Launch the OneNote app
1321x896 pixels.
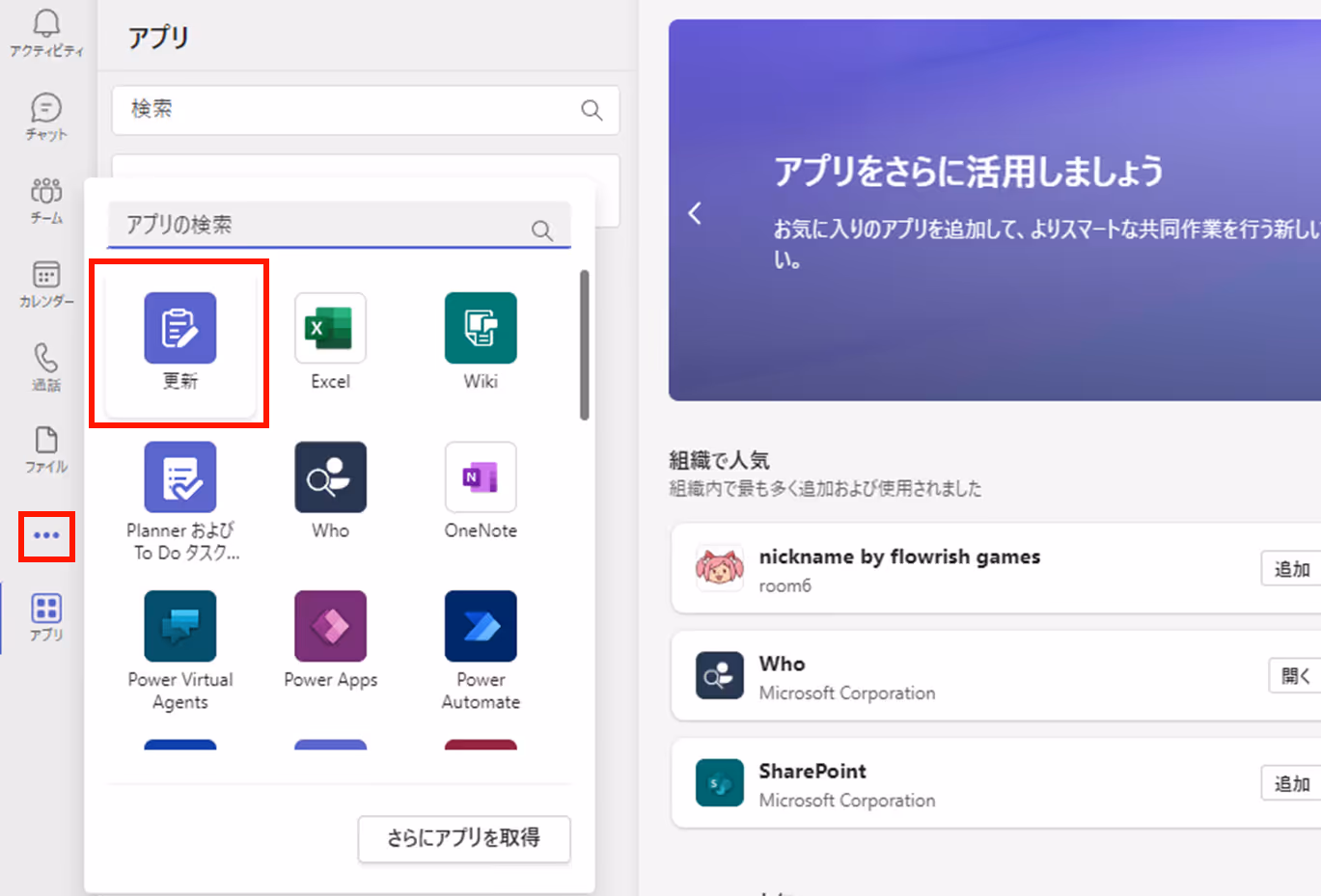pyautogui.click(x=481, y=476)
